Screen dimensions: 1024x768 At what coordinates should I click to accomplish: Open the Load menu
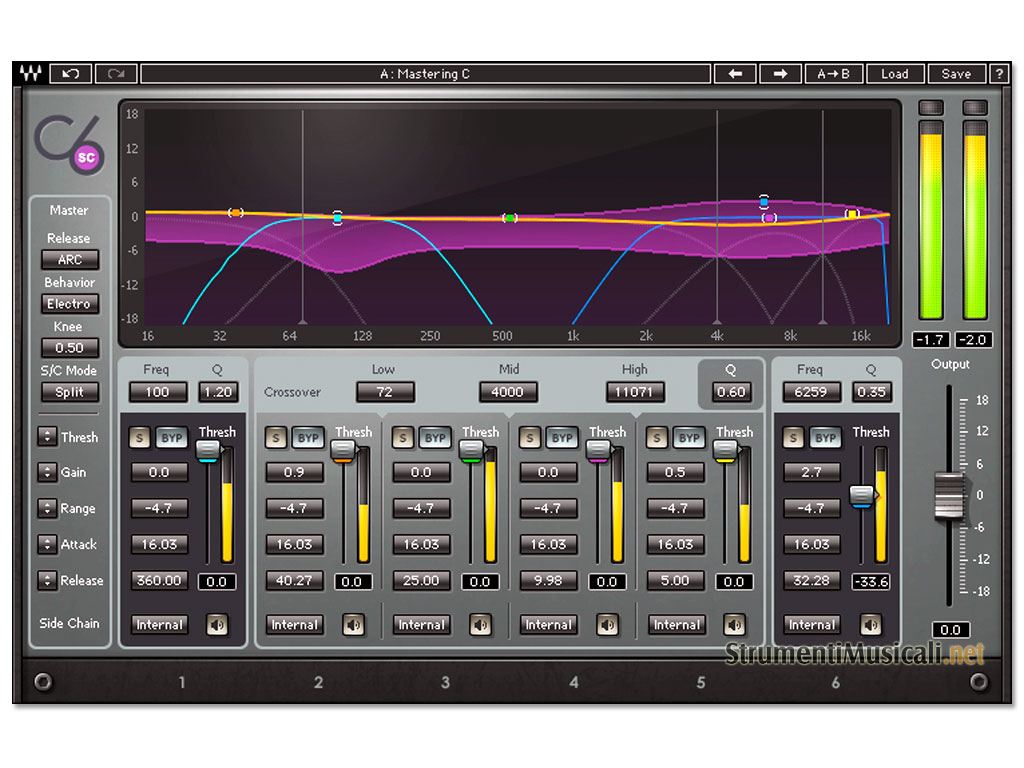(894, 74)
